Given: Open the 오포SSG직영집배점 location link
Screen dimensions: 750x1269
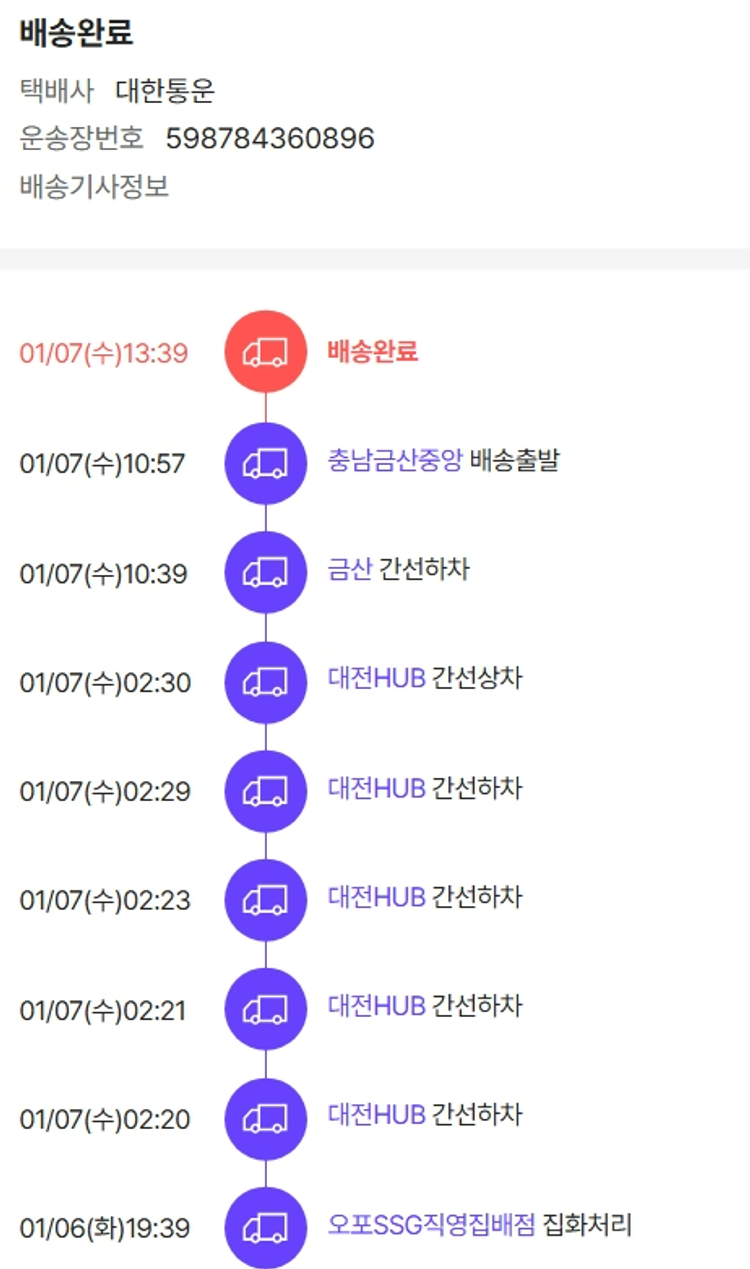Looking at the screenshot, I should pos(431,1225).
